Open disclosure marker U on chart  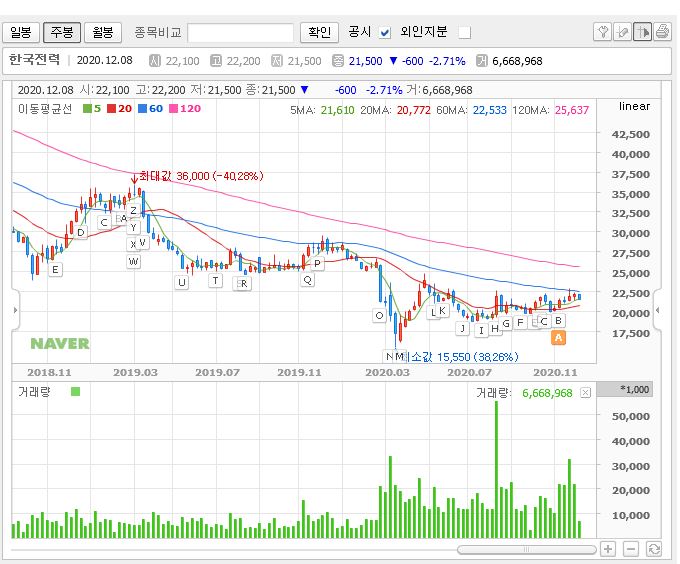pyautogui.click(x=181, y=283)
